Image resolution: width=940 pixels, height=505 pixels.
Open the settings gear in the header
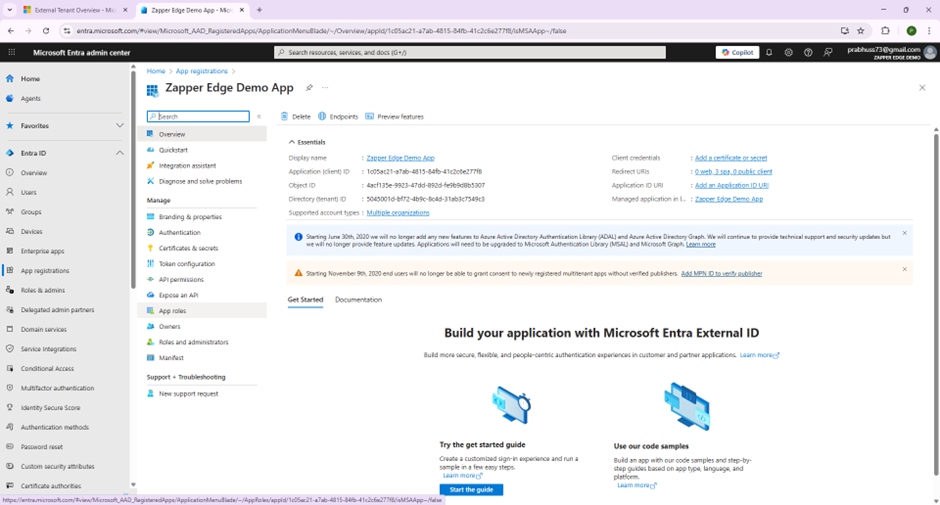coord(788,52)
